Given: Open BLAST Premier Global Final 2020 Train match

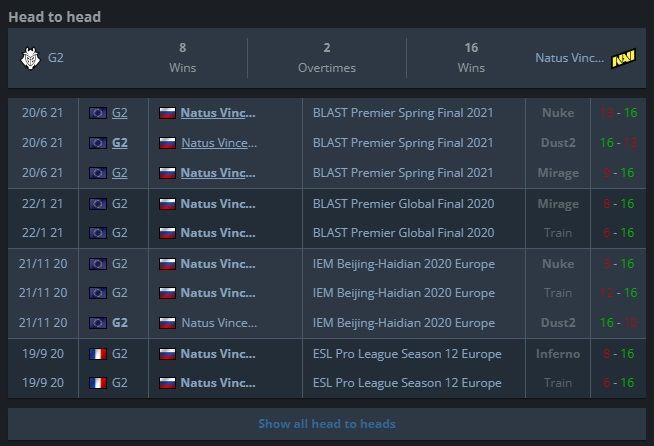Looking at the screenshot, I should (x=403, y=233).
